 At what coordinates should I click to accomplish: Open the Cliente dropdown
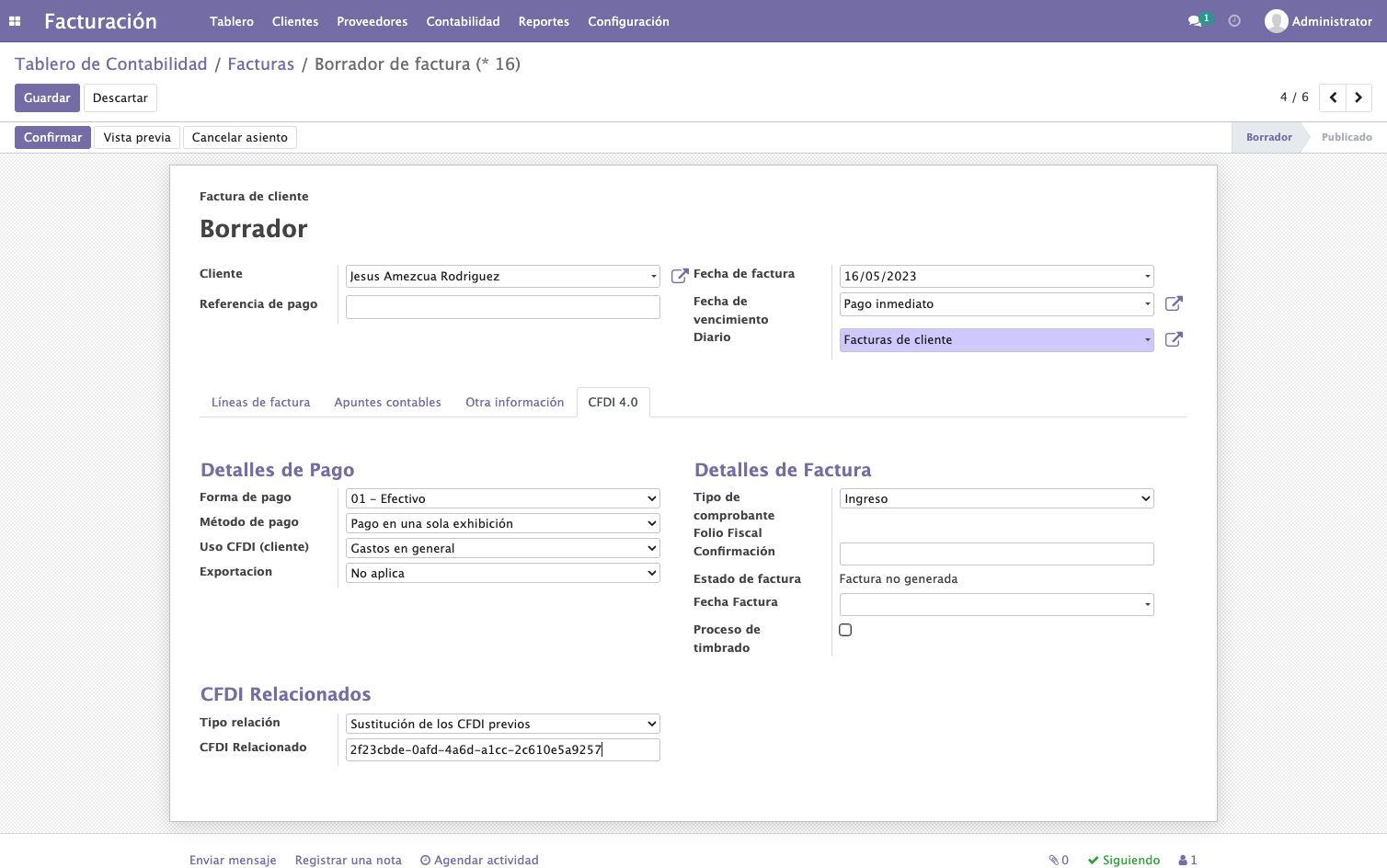point(503,276)
